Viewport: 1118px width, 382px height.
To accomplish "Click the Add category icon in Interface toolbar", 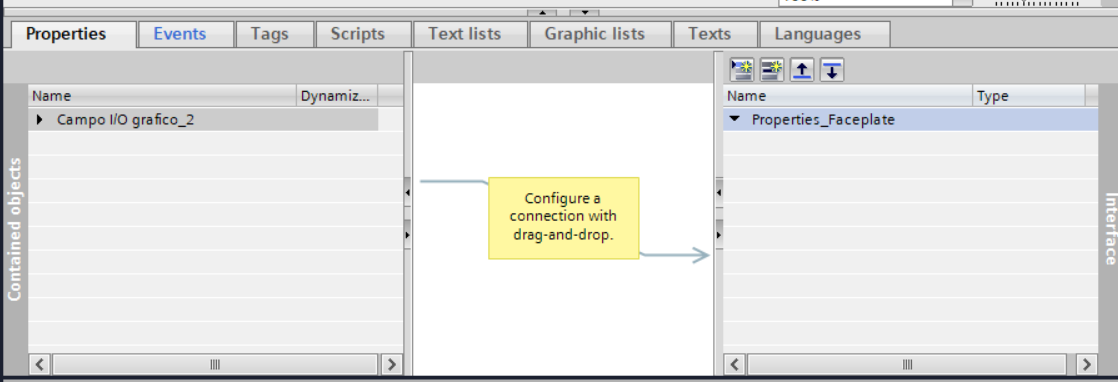I will (742, 69).
